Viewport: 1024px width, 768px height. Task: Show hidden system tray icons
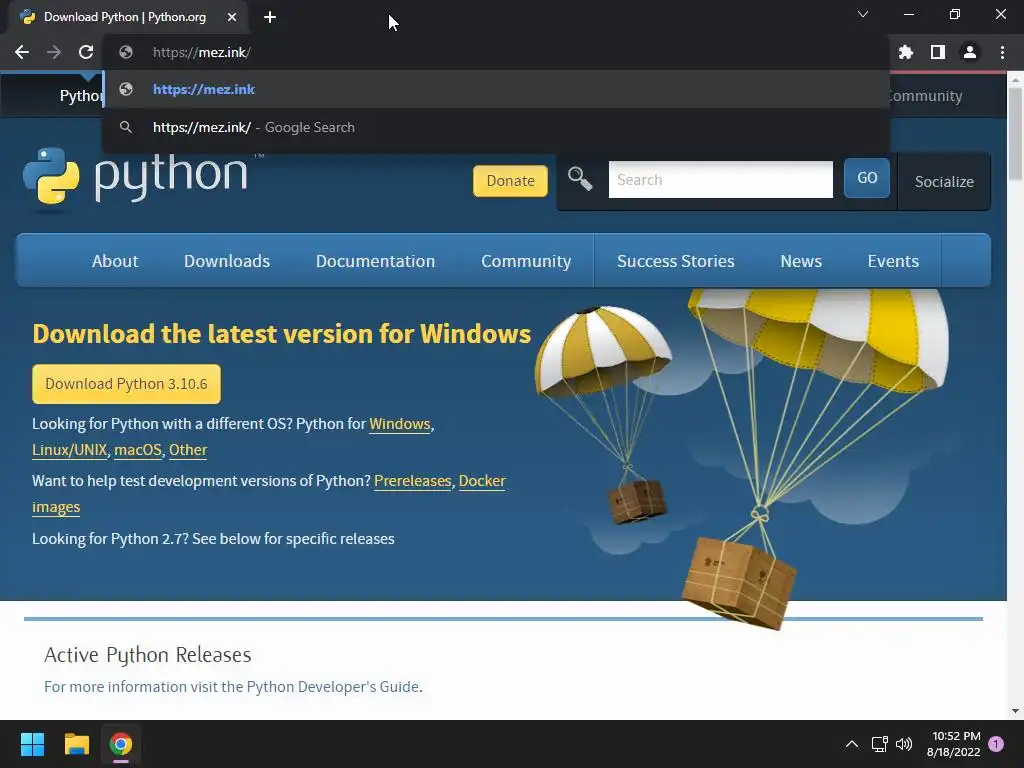tap(852, 744)
